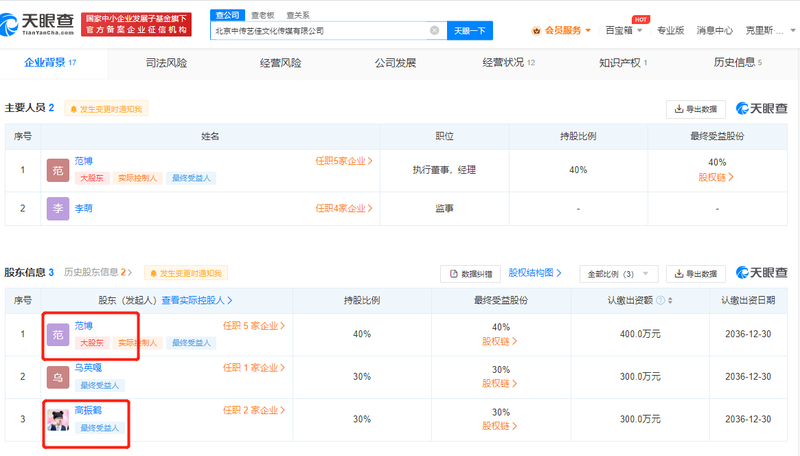Clear the search box with the X icon
This screenshot has width=800, height=456.
click(434, 31)
